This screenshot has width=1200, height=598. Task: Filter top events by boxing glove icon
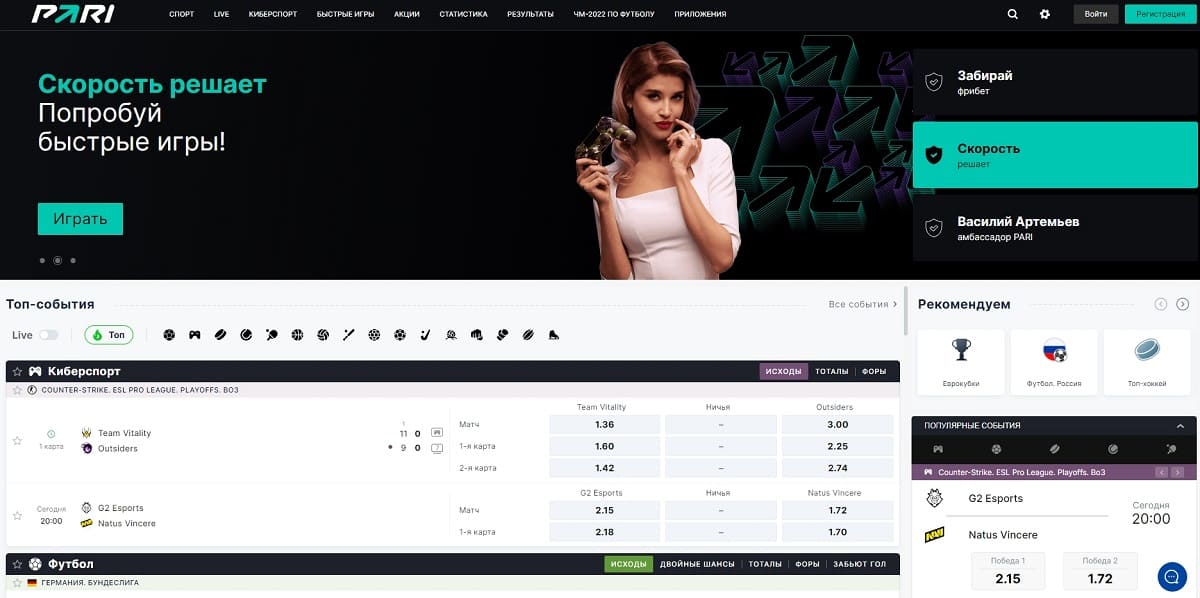click(502, 335)
